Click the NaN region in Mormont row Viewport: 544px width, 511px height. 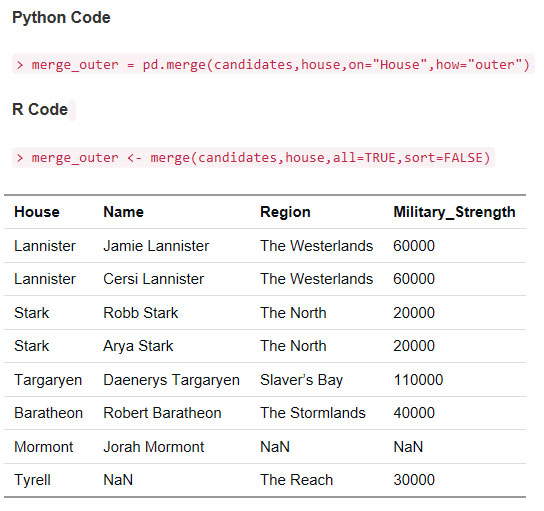pyautogui.click(x=275, y=446)
